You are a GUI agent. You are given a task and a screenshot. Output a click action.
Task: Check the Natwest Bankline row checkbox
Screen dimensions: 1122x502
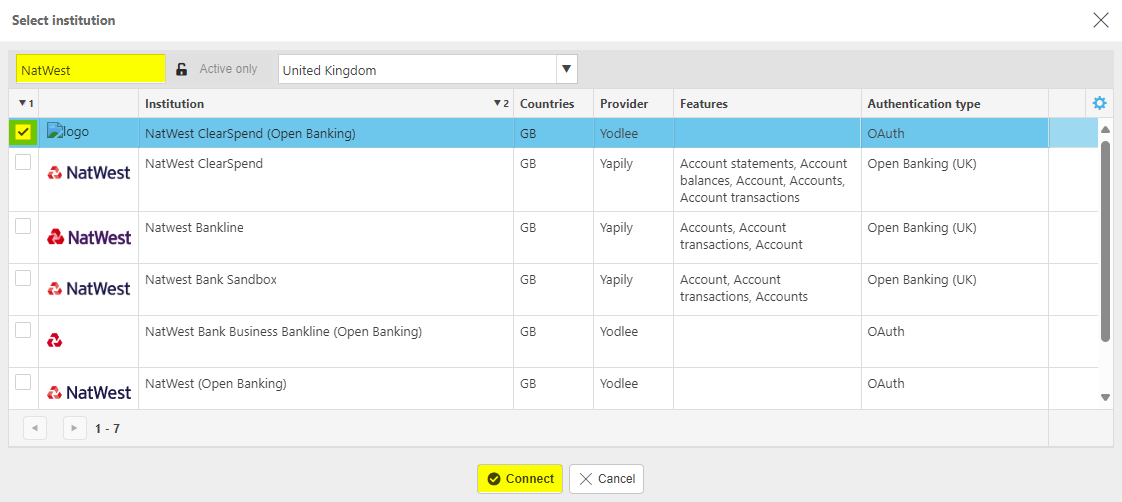click(23, 226)
